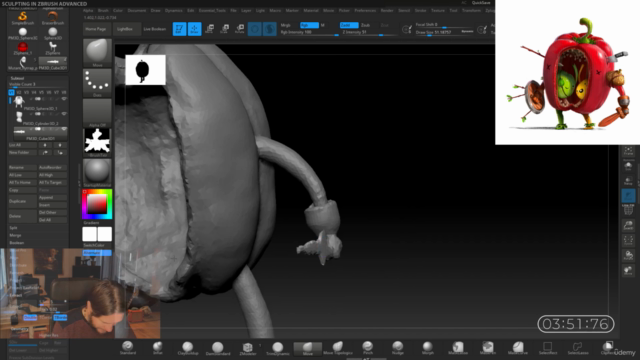640x360 pixels.
Task: Toggle the Rgb button
Action: click(x=309, y=25)
